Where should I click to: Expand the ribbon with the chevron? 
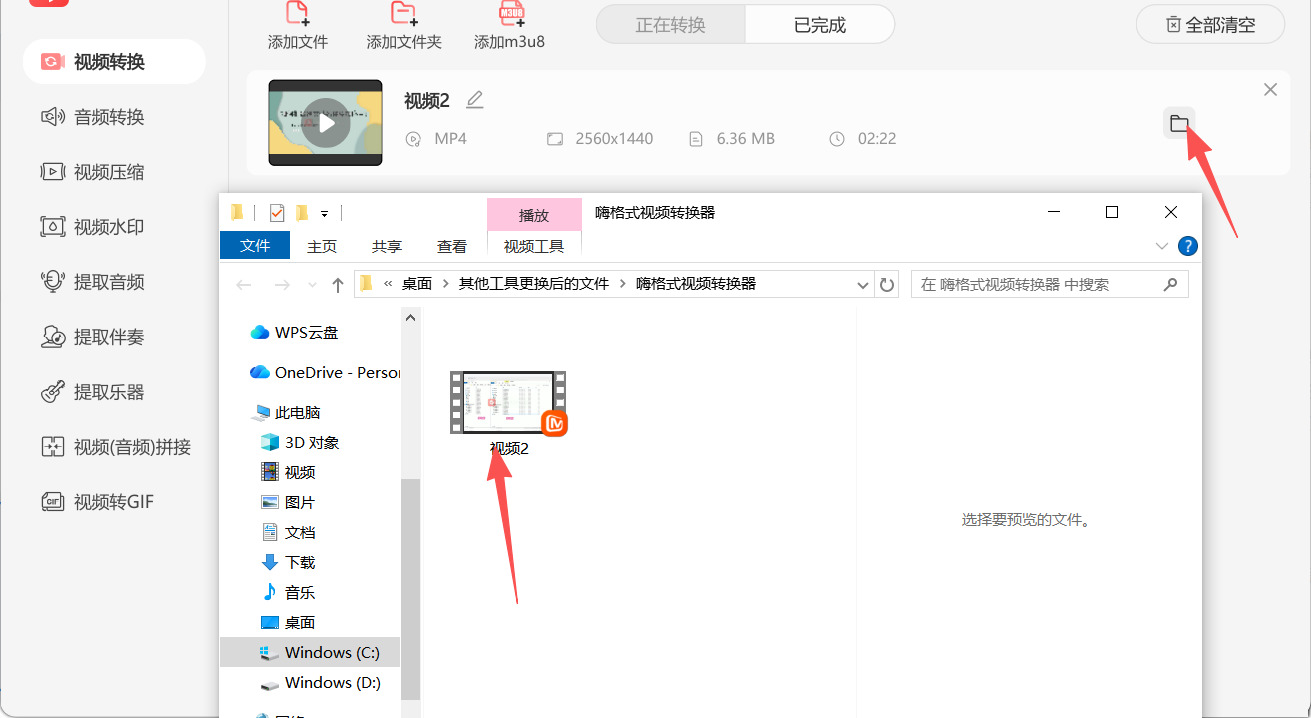pos(1161,246)
